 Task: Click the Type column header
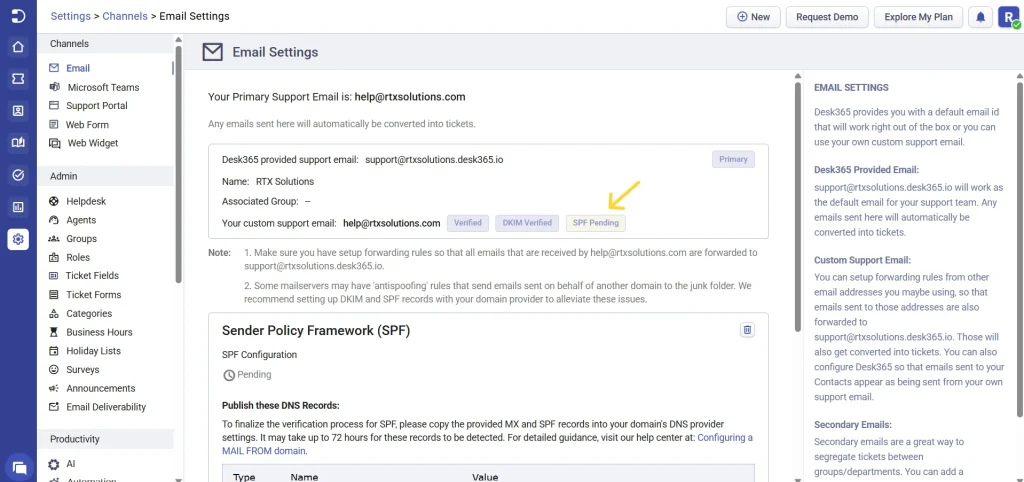coord(244,477)
